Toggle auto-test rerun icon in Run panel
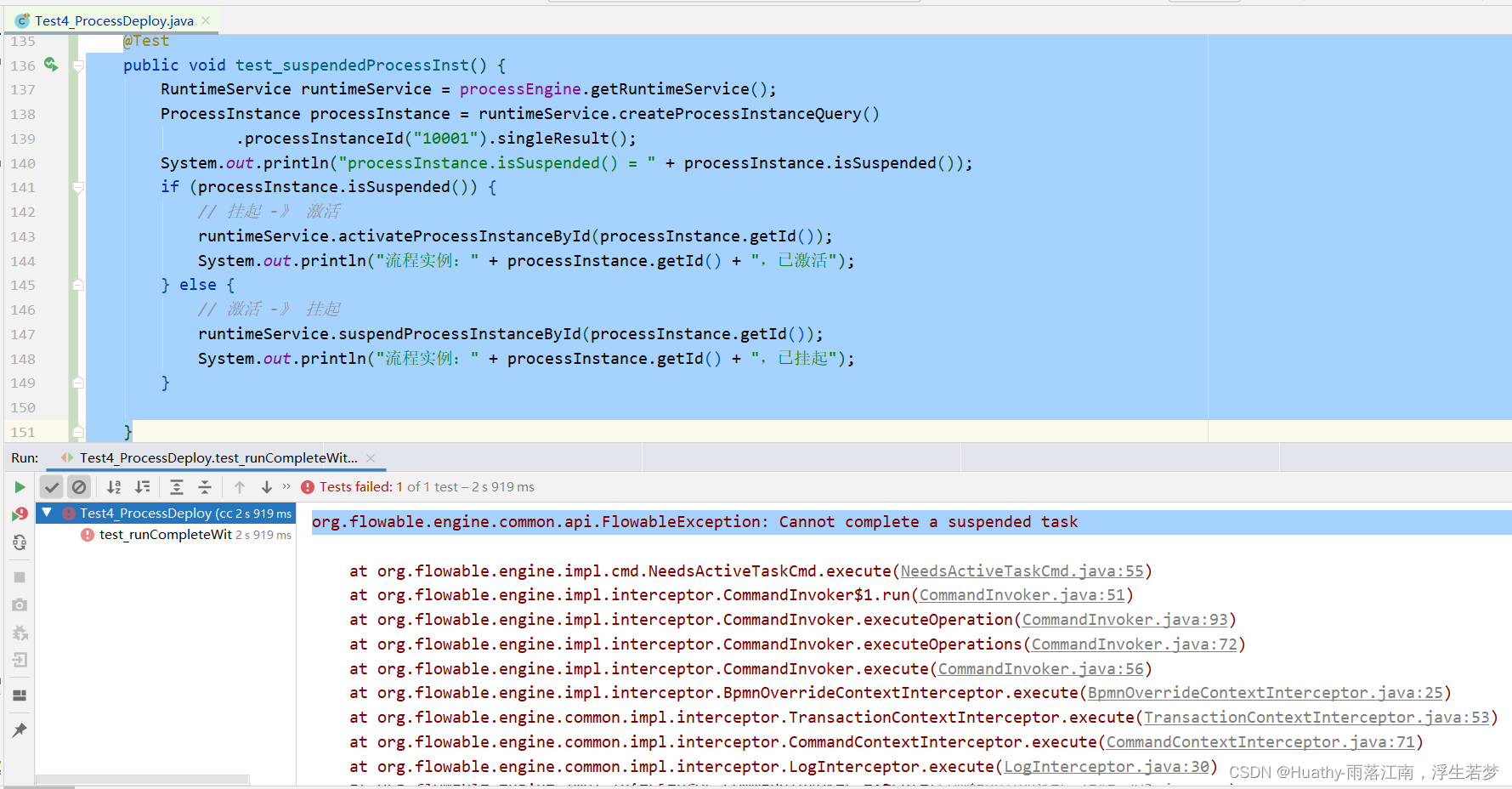Screen dimensions: 1512x789 20,542
